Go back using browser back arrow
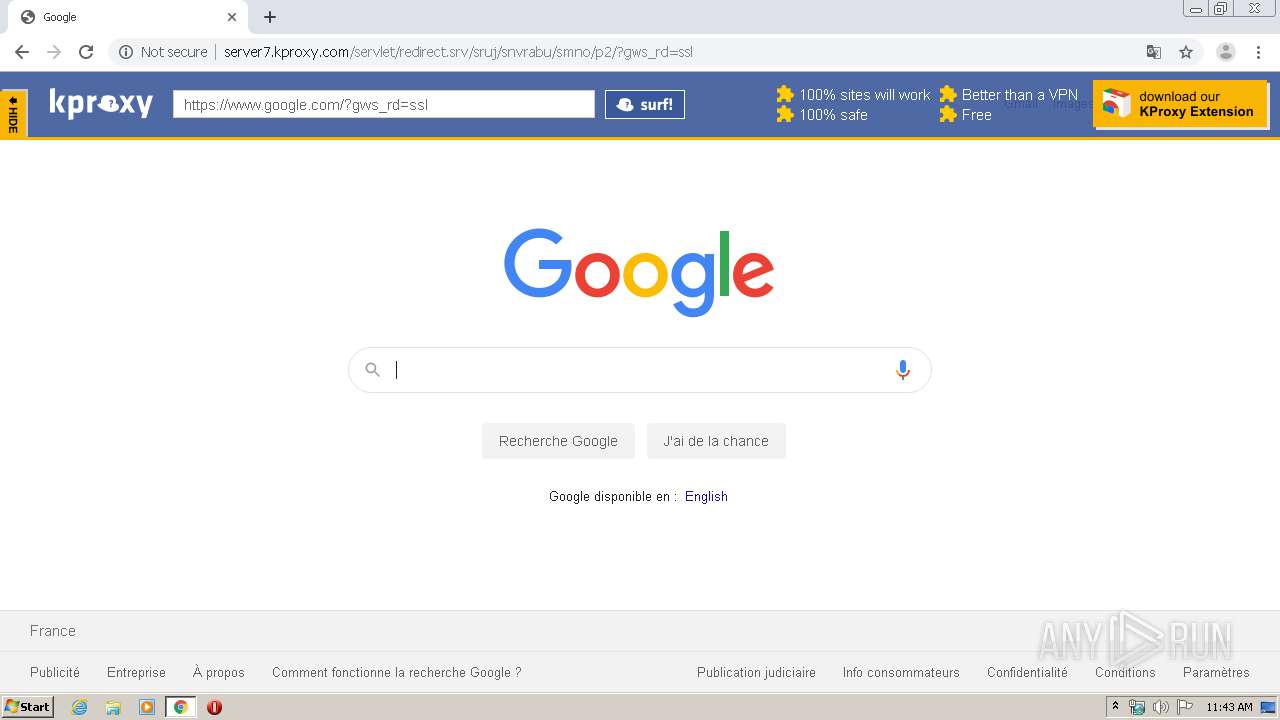The height and width of the screenshot is (720, 1280). click(x=22, y=52)
